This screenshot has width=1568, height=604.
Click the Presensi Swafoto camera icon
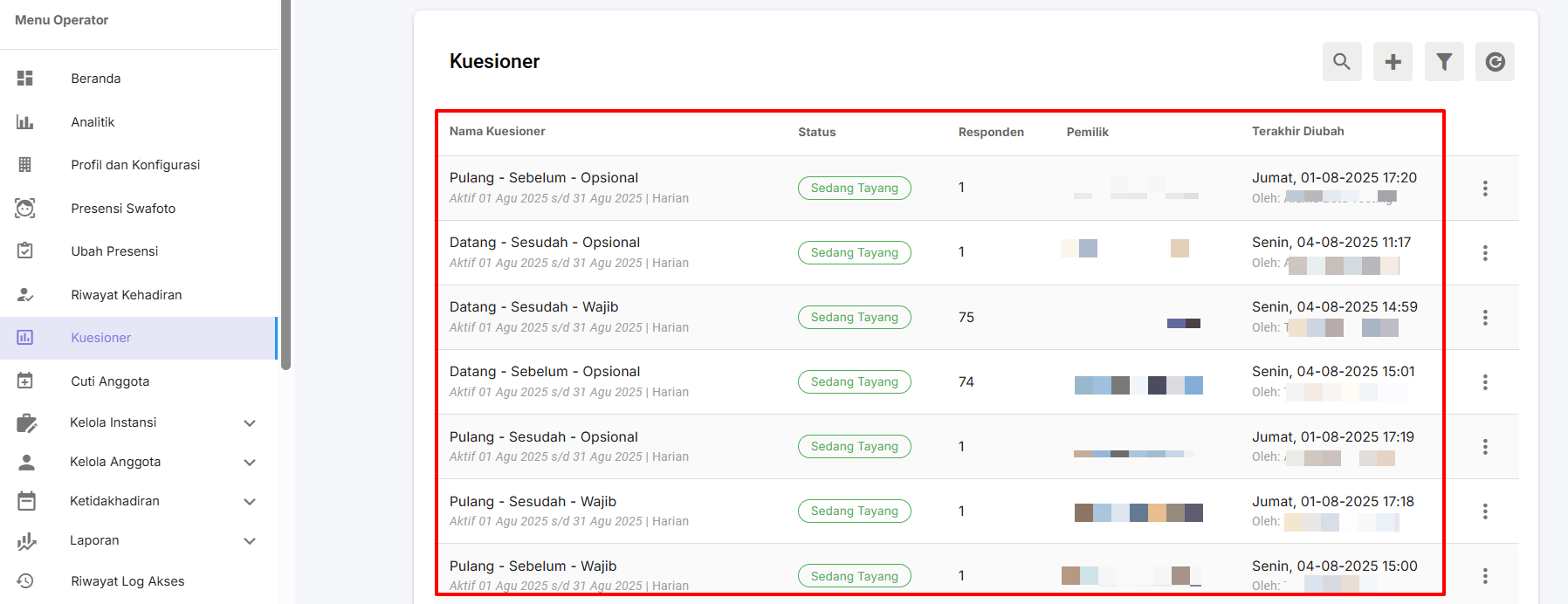[x=25, y=209]
